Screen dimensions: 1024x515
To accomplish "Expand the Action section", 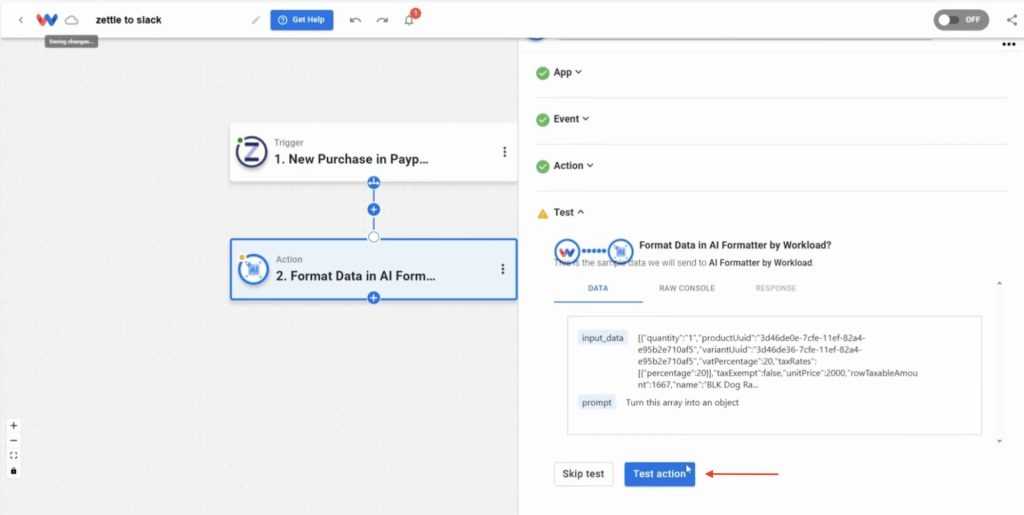I will tap(573, 166).
